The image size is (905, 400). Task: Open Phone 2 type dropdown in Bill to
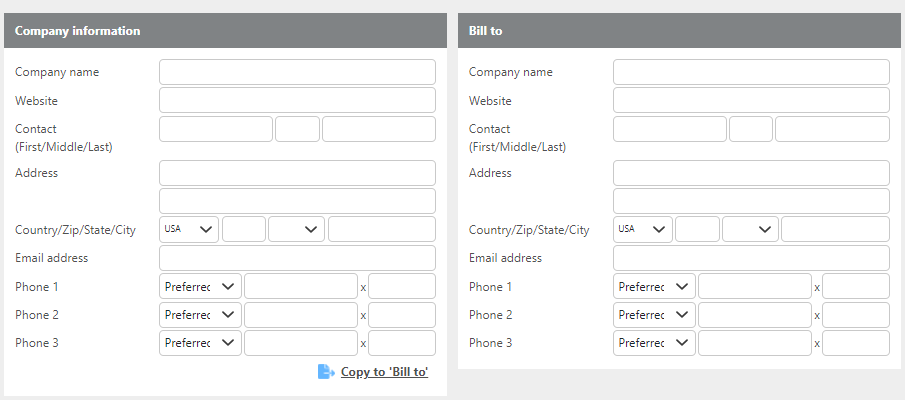click(x=654, y=315)
